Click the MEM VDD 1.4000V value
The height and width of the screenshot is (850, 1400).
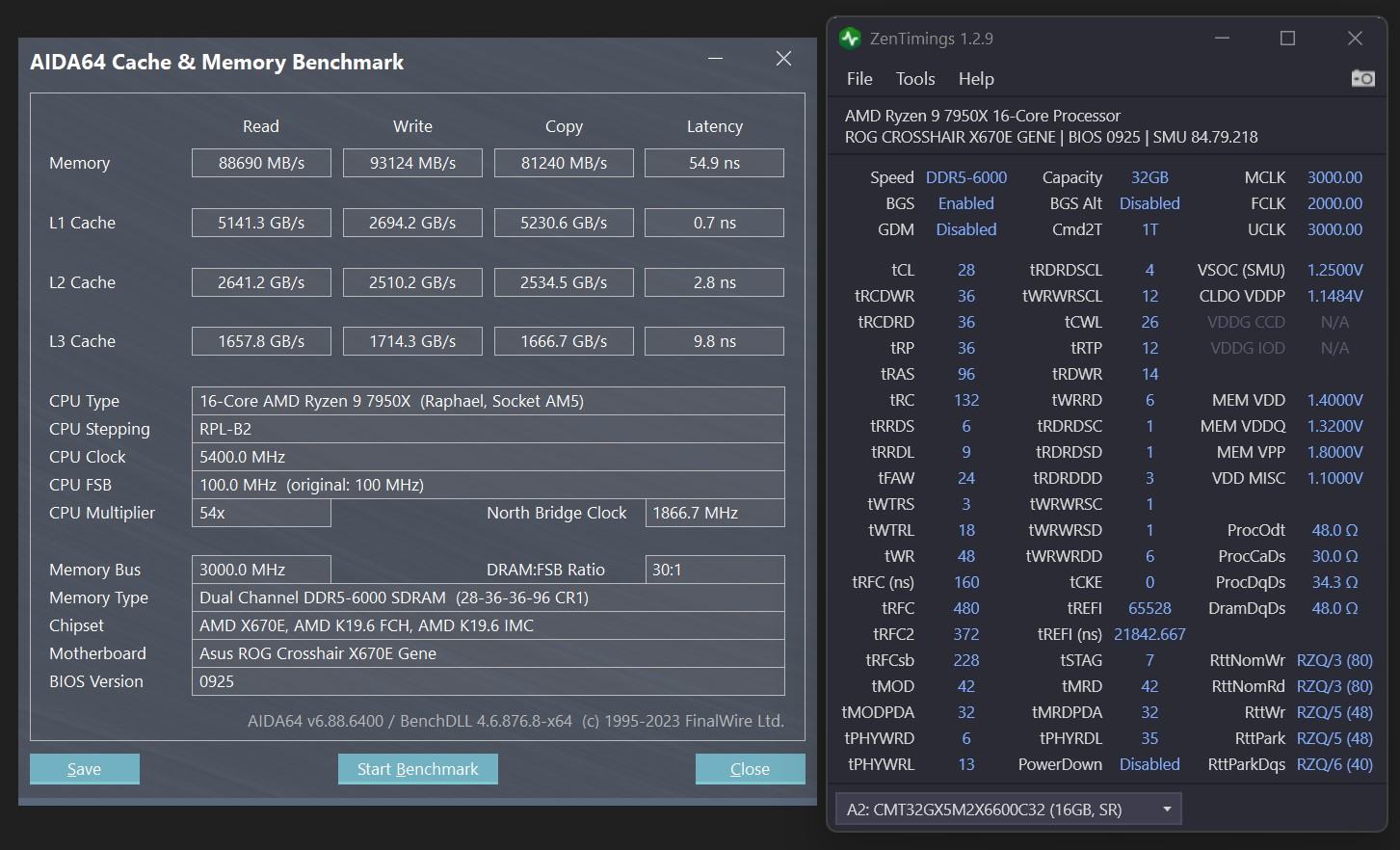coord(1334,400)
